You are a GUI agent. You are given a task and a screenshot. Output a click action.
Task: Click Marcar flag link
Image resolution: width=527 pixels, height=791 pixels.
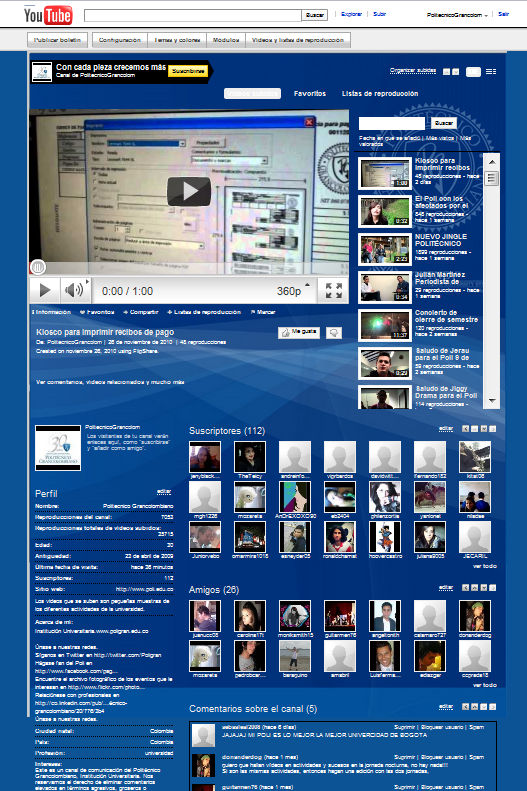tap(263, 312)
